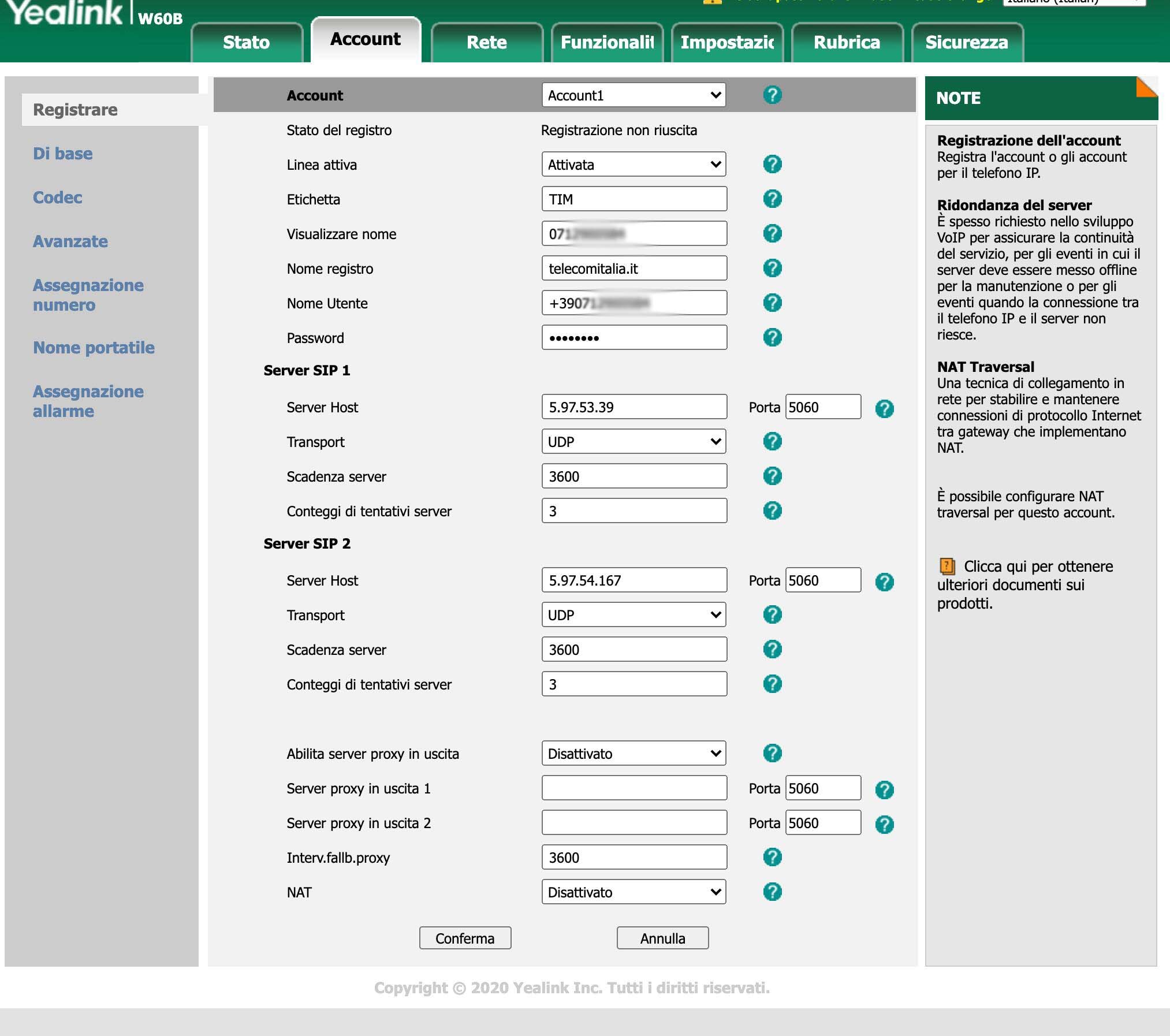Click help icon for Server proxy in uscita 2
Screen dimensions: 1170x1036
click(884, 825)
